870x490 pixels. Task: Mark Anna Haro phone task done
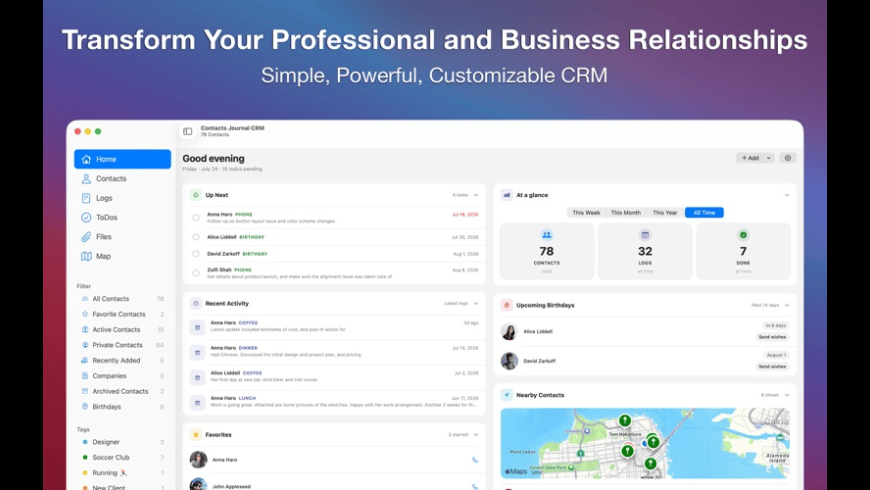pos(196,218)
